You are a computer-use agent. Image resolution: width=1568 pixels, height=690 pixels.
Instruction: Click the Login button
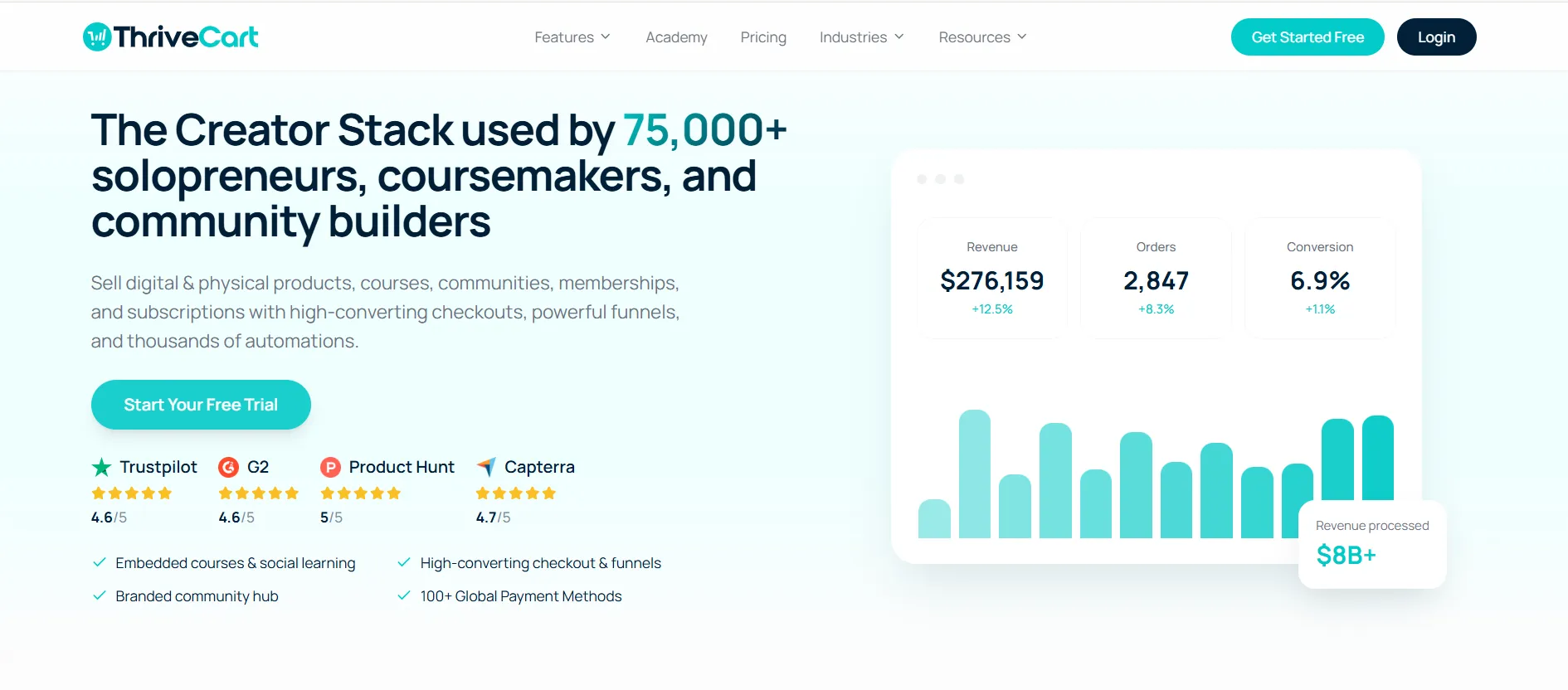coord(1436,37)
